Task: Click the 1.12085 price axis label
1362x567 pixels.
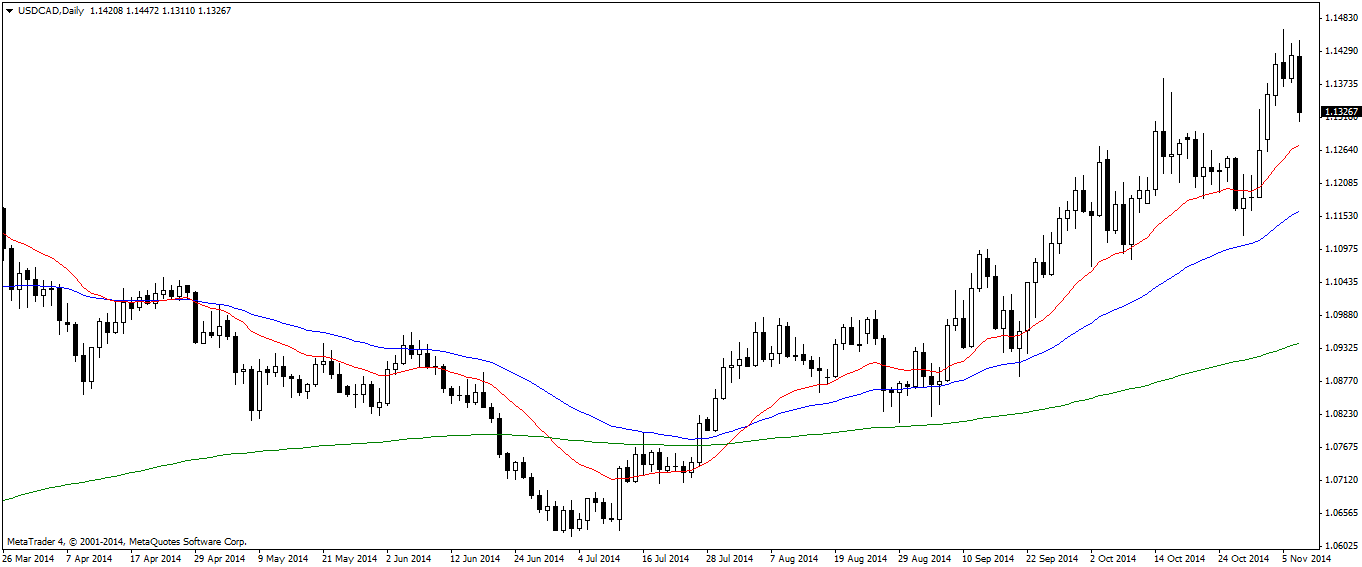Action: 1340,183
